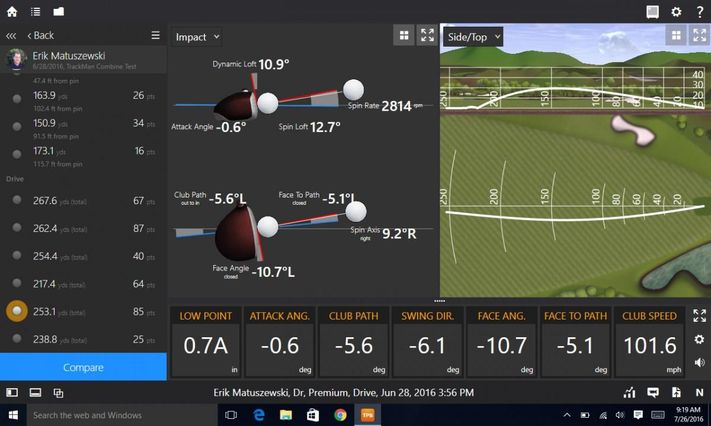This screenshot has height=426, width=711.
Task: Switch Side/Top panel to grid layout
Action: tap(674, 36)
